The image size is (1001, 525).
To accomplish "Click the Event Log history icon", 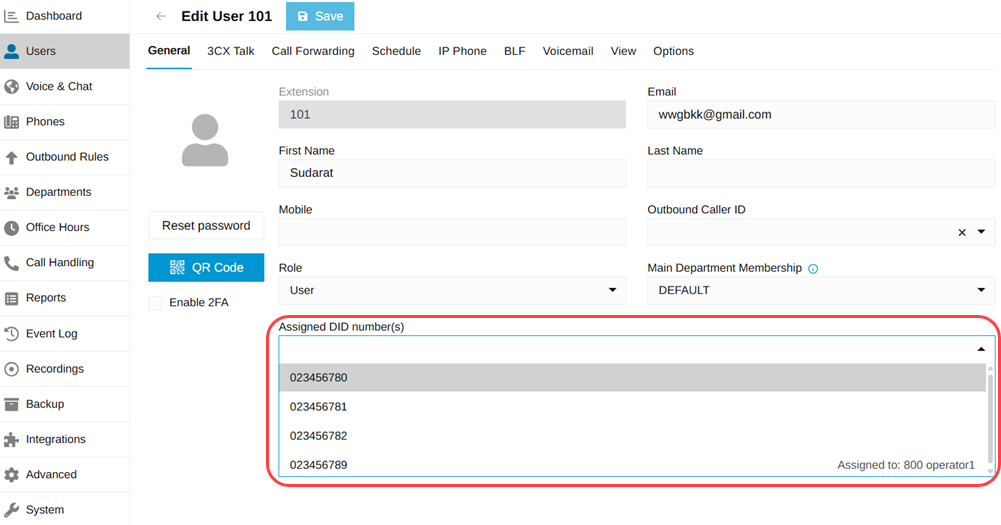I will coord(11,333).
